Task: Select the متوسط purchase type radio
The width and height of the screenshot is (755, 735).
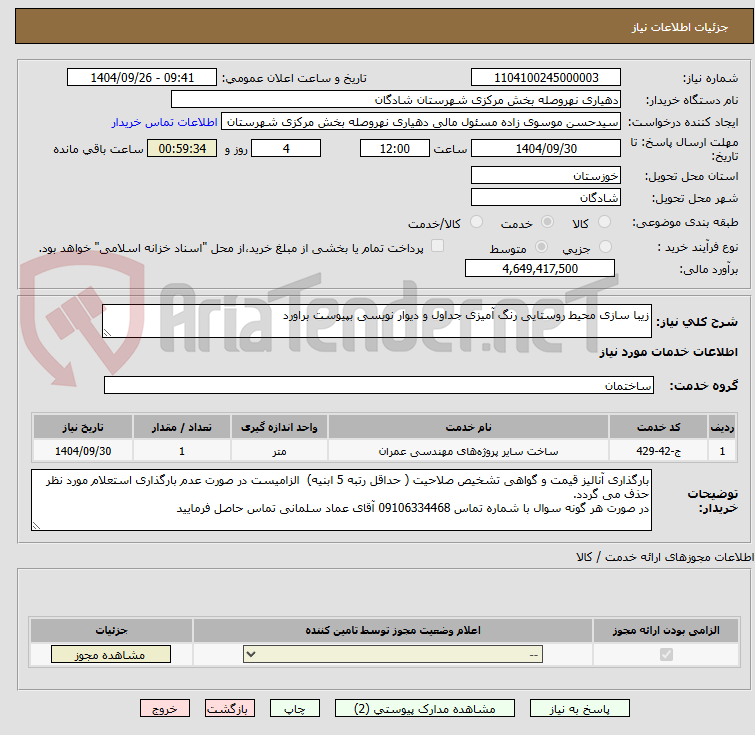Action: [x=541, y=247]
